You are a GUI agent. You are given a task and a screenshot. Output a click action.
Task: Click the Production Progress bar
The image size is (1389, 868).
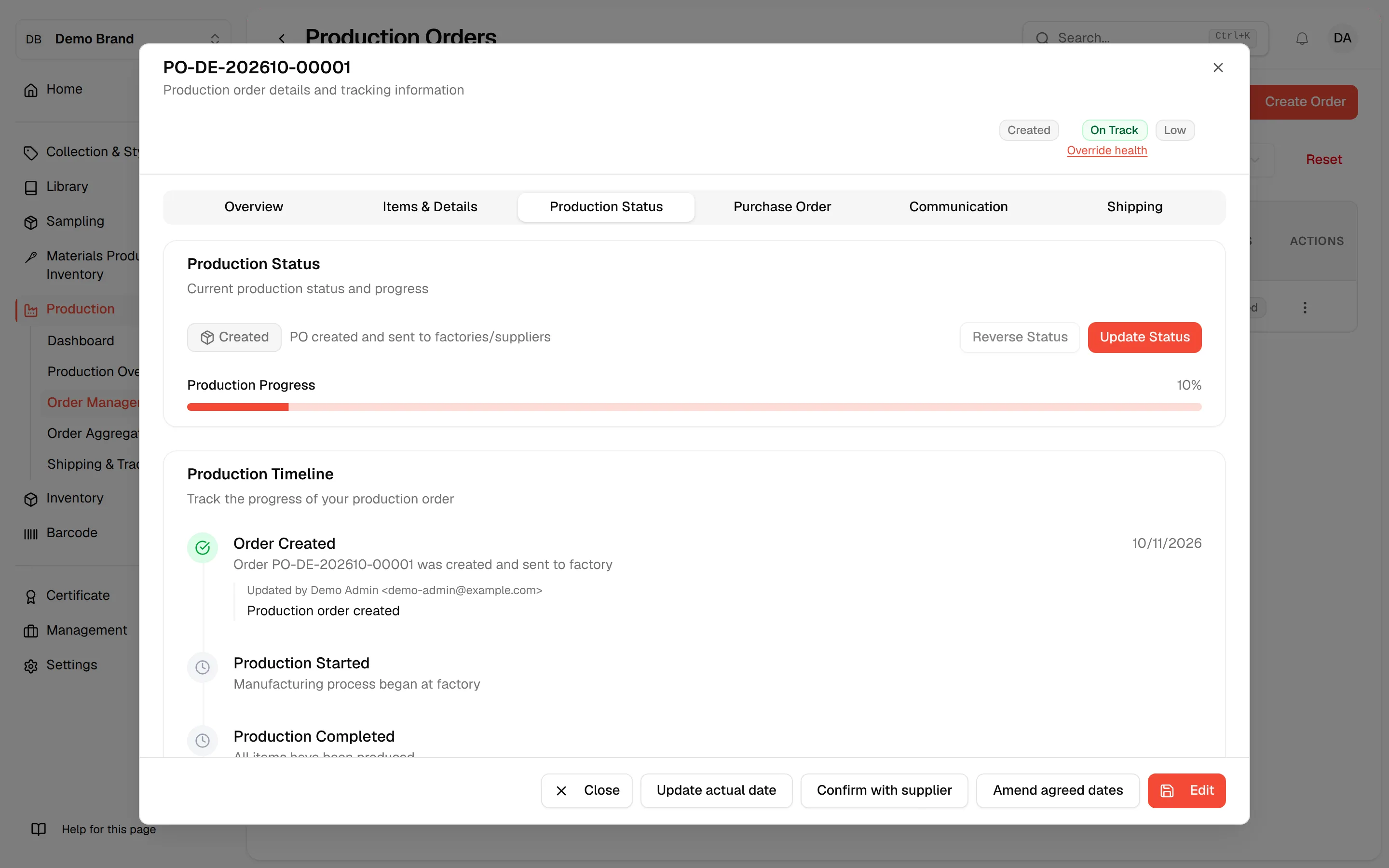coord(694,407)
